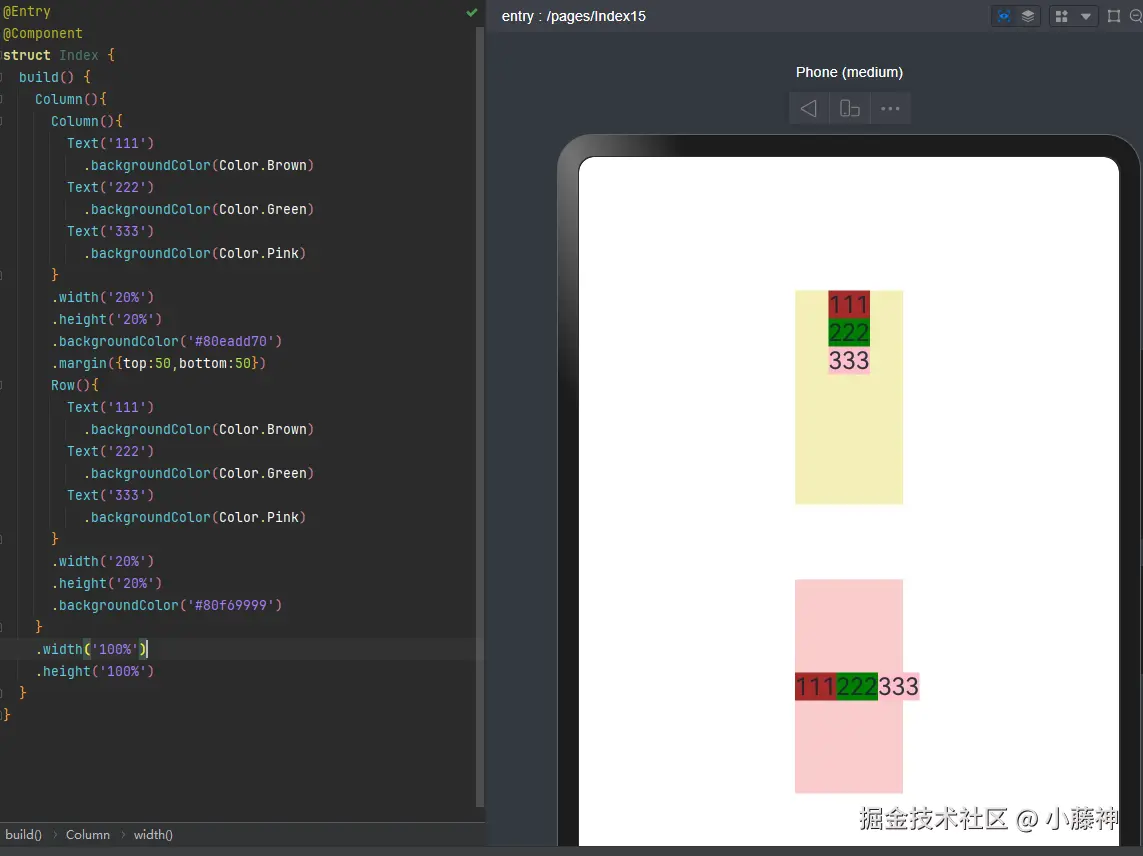Click the editor vertical scrollbar
The height and width of the screenshot is (856, 1143).
(480, 417)
